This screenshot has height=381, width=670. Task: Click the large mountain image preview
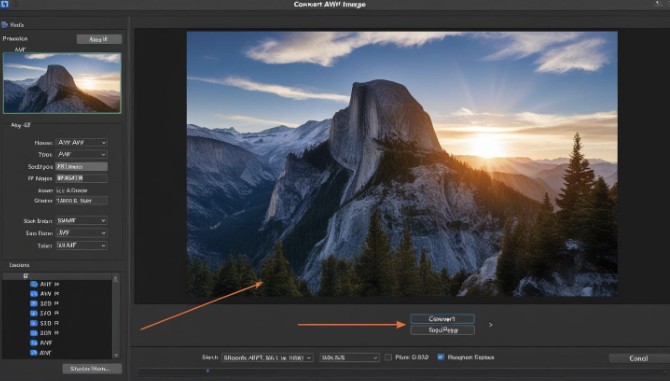click(x=402, y=164)
